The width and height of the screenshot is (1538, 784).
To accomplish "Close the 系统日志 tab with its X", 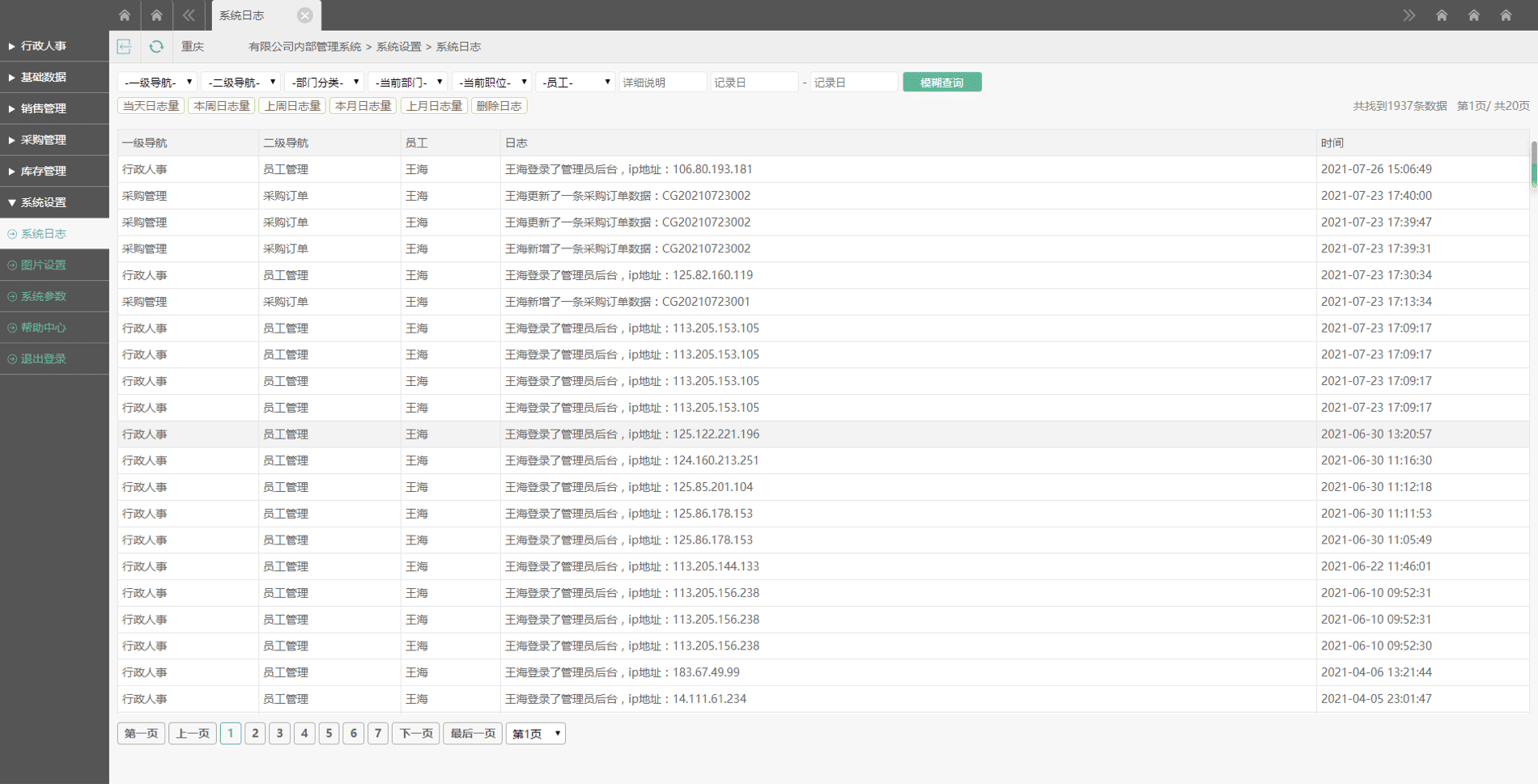I will (304, 15).
